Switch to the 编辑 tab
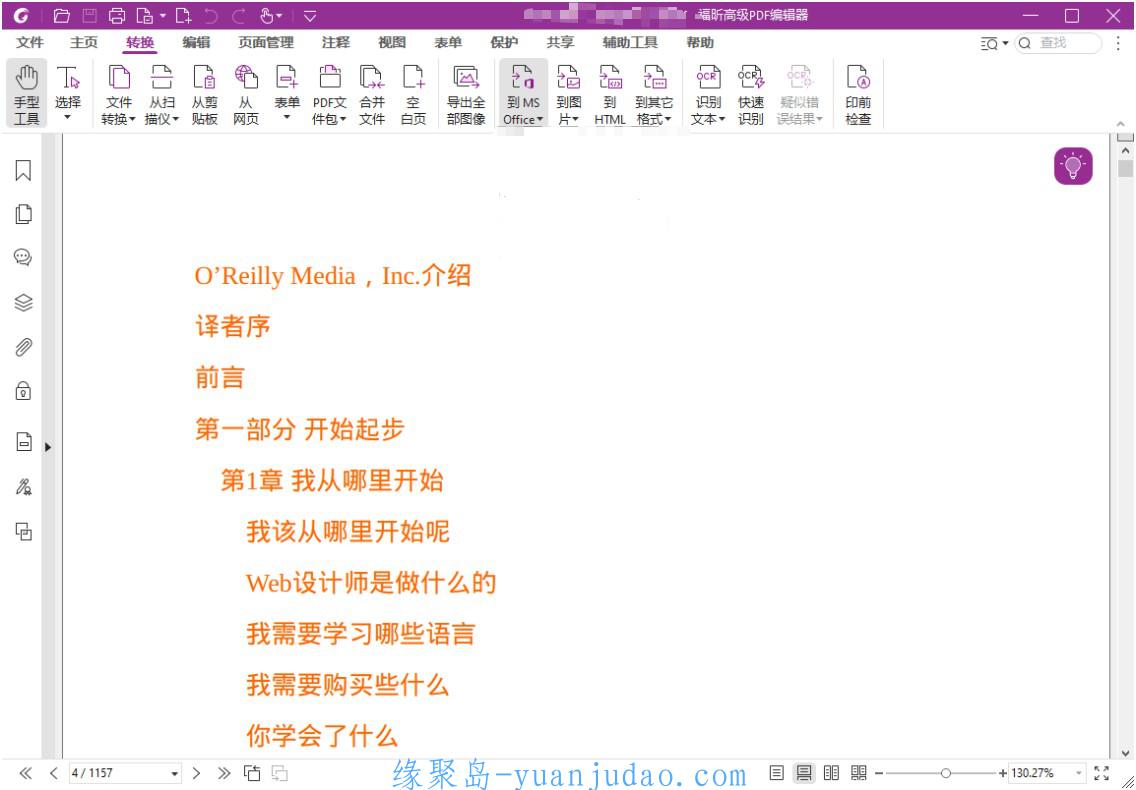 click(x=196, y=43)
